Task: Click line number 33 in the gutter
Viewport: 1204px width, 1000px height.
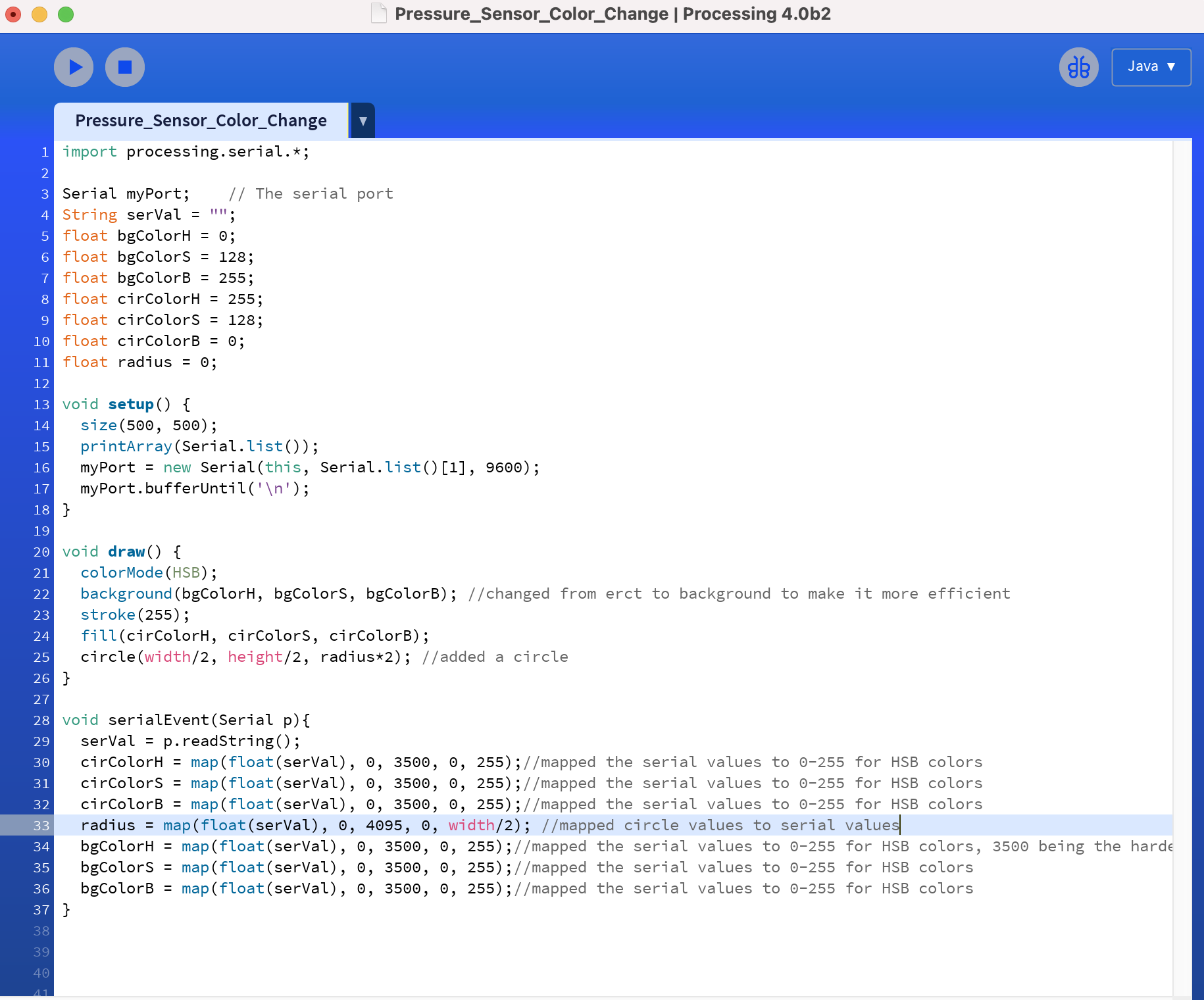Action: point(41,825)
